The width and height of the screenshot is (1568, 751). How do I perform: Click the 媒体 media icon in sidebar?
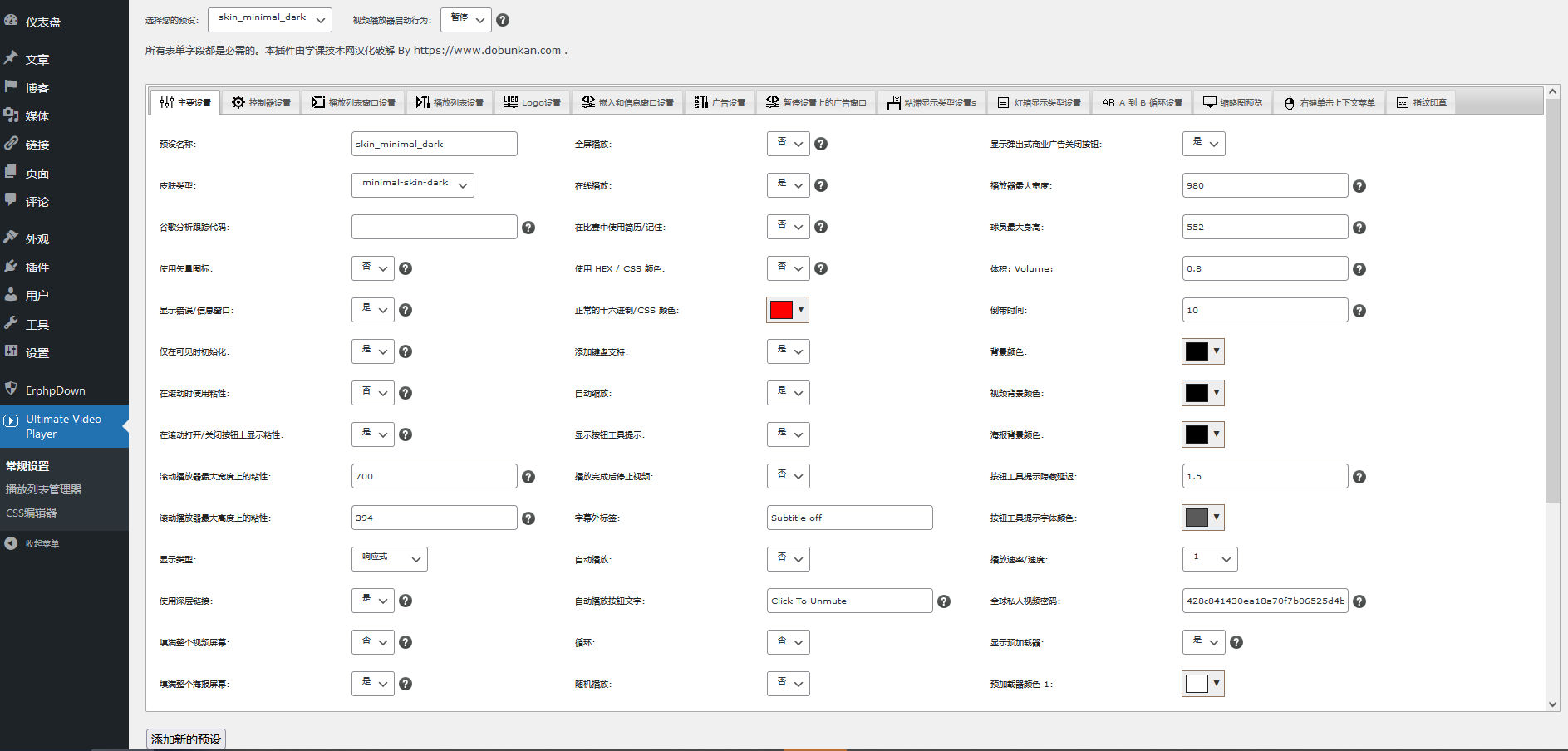11,115
